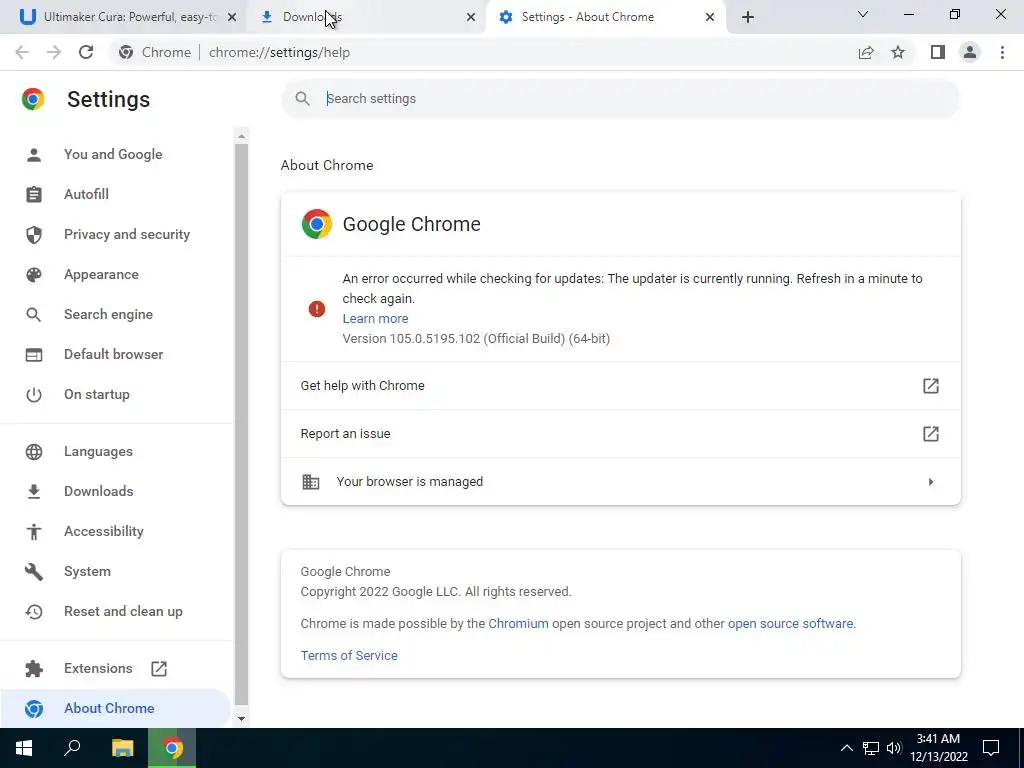Click the Search settings field
Screen dimensions: 1024x768
coord(620,99)
